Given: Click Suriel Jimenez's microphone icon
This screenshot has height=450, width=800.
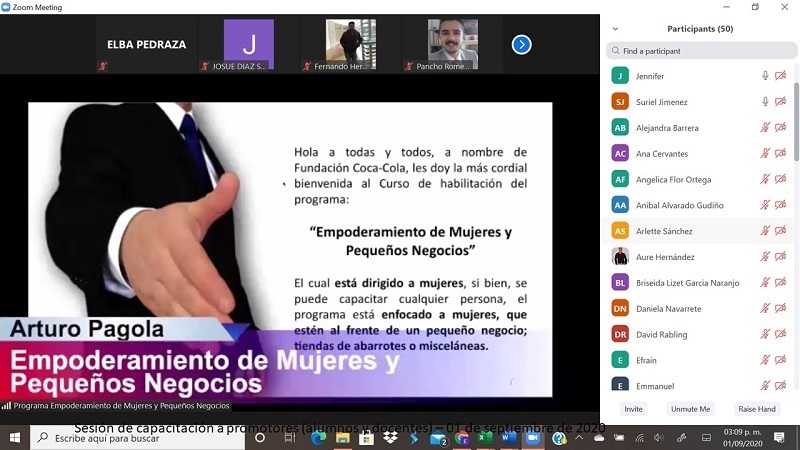Looking at the screenshot, I should [x=765, y=102].
